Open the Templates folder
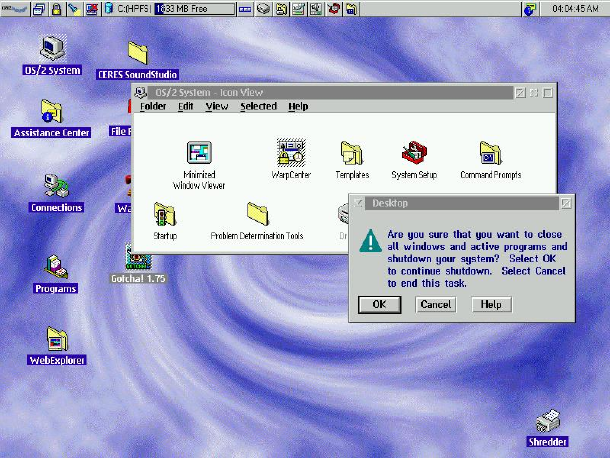Viewport: 610px width, 458px height. tap(352, 160)
